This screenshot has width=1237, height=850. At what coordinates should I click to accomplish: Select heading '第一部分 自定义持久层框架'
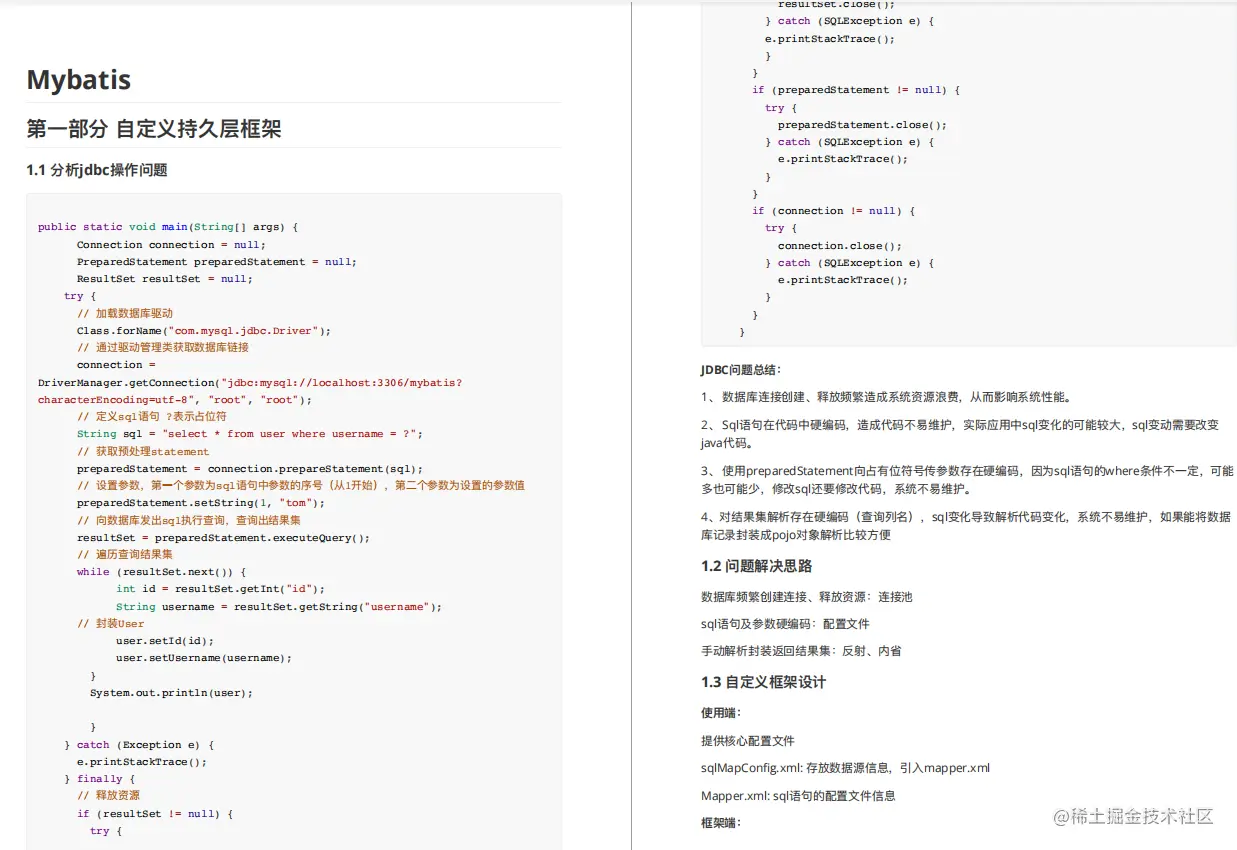coord(154,129)
